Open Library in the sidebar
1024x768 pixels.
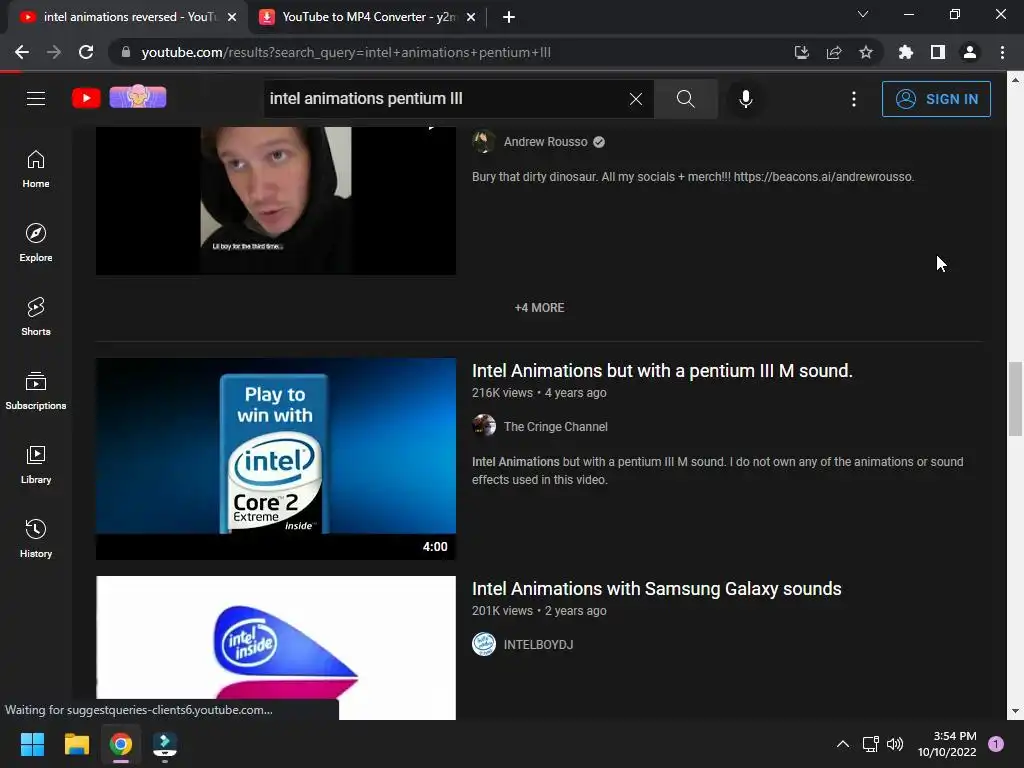[x=36, y=465]
